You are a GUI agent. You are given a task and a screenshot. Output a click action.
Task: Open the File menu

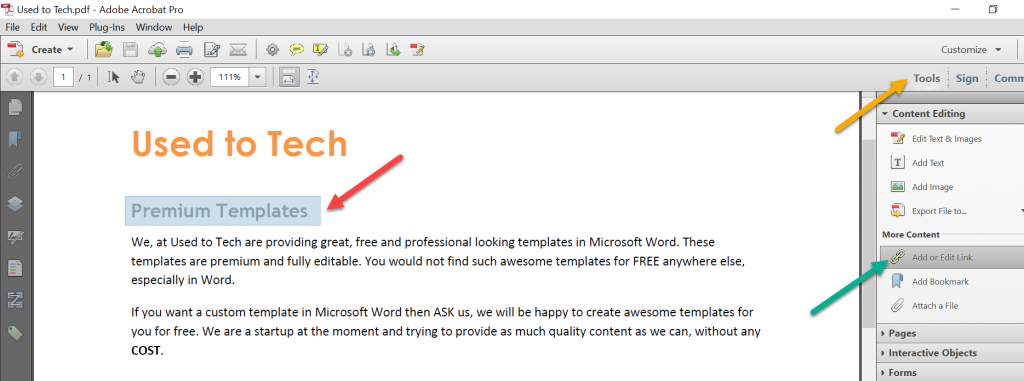(12, 27)
